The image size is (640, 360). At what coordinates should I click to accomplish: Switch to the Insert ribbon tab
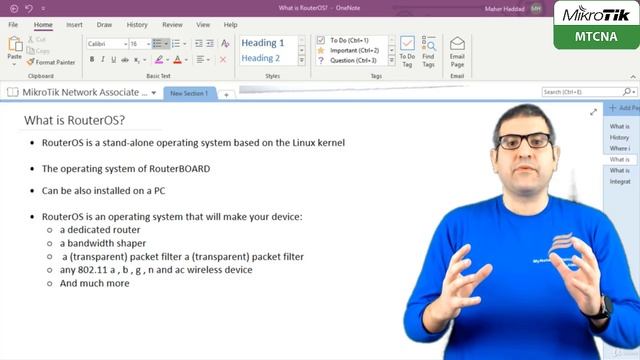coord(74,24)
